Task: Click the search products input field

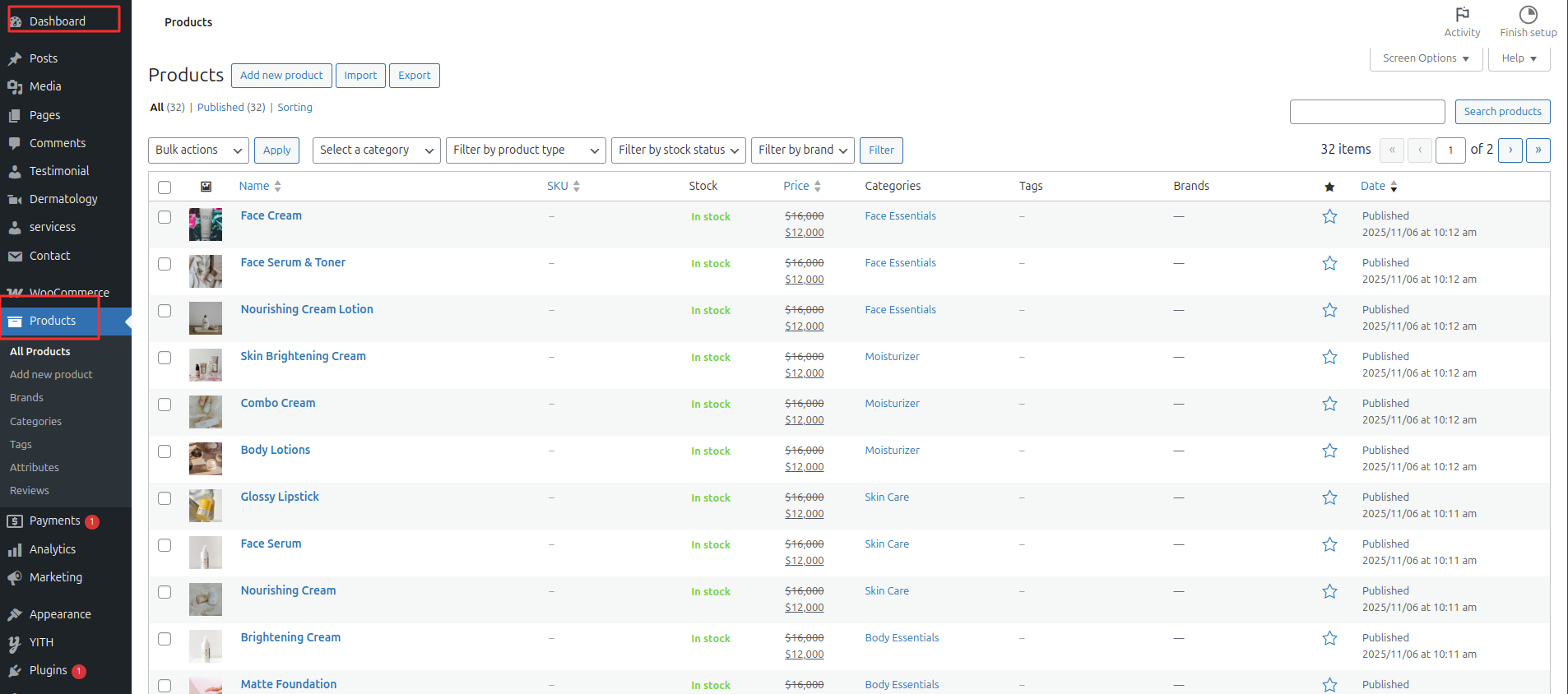Action: [1366, 112]
